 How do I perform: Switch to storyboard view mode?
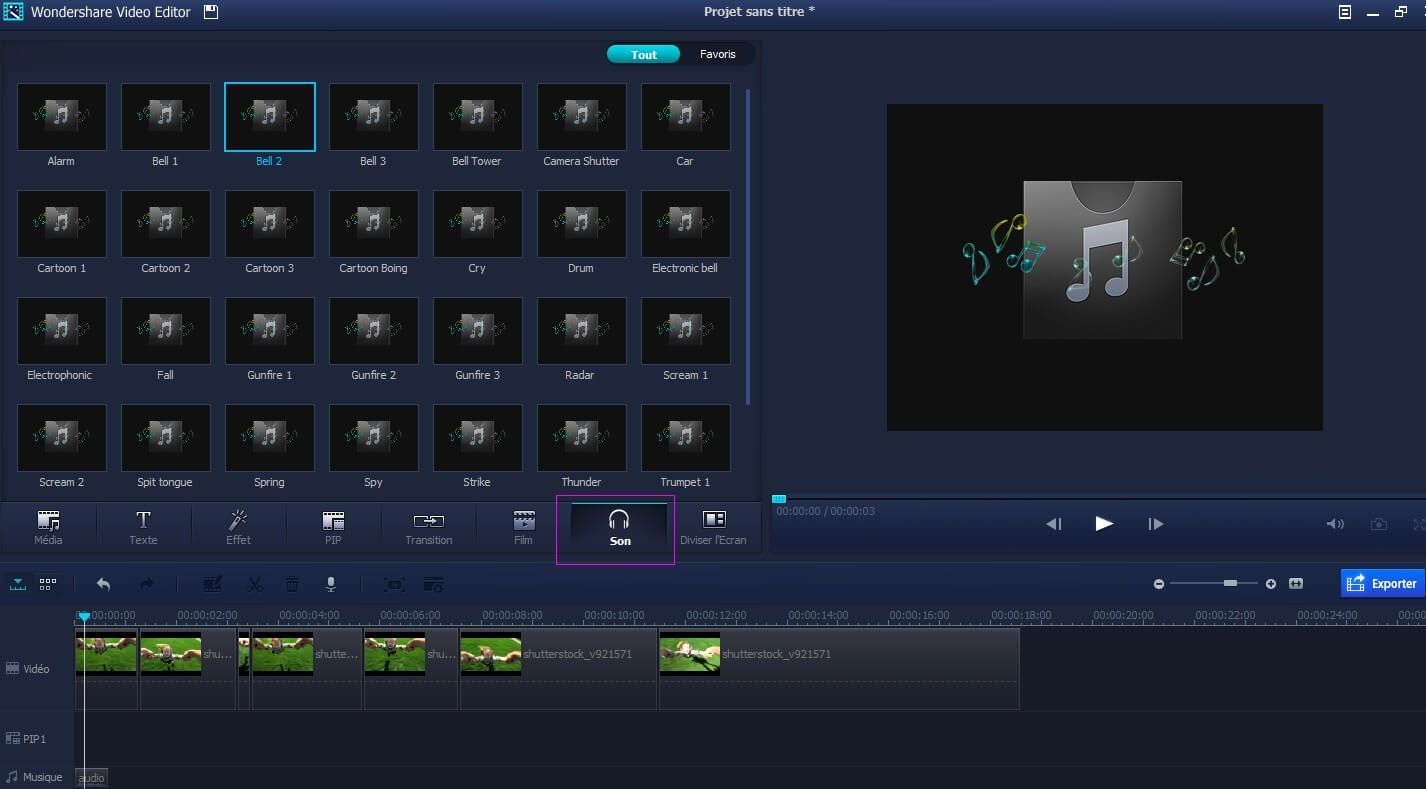pyautogui.click(x=47, y=584)
